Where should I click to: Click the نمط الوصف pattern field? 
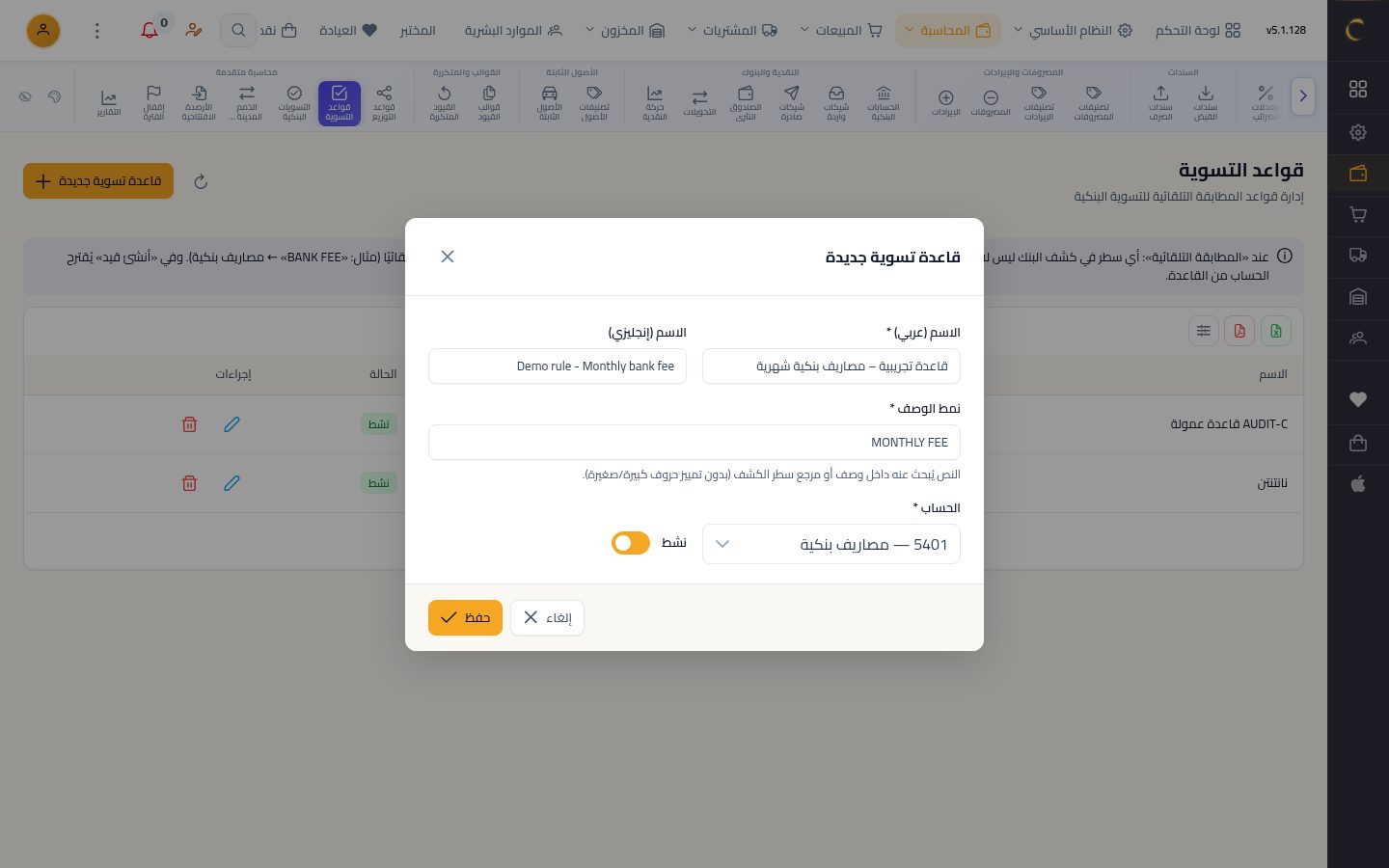(694, 443)
